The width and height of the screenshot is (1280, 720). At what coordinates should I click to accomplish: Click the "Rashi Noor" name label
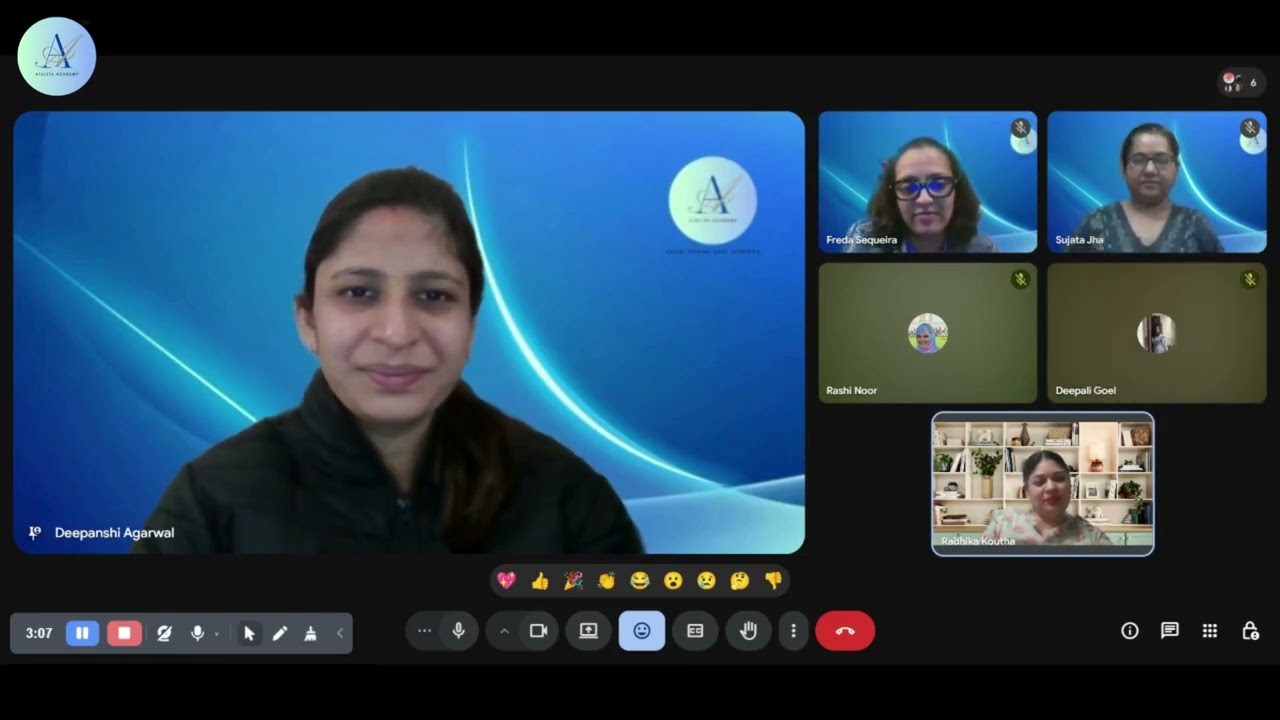851,390
